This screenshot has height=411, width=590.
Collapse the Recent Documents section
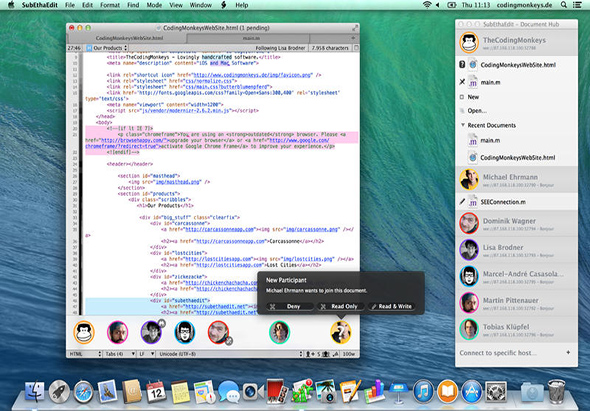pyautogui.click(x=463, y=125)
